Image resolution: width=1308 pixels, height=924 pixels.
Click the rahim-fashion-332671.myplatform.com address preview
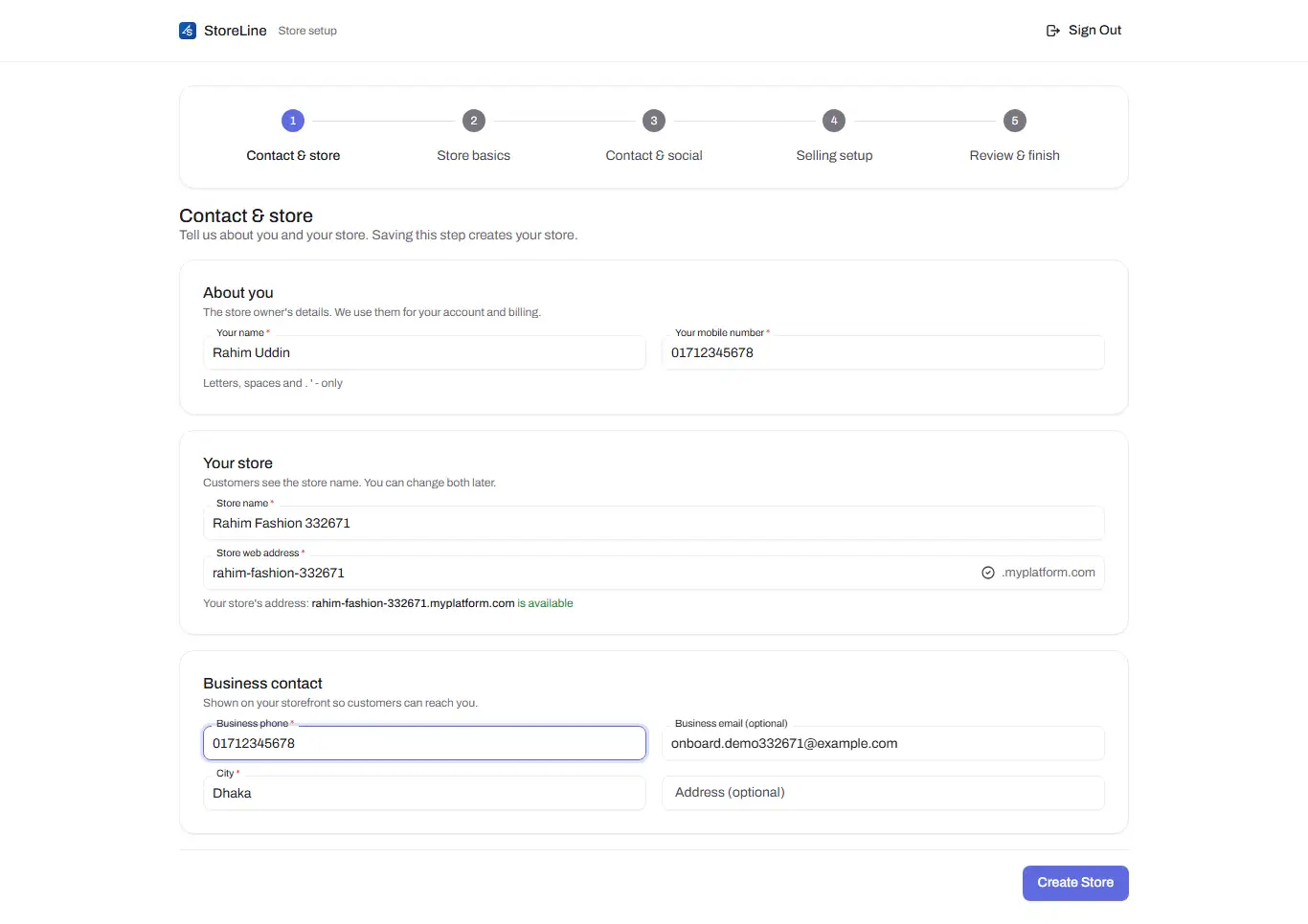tap(413, 603)
